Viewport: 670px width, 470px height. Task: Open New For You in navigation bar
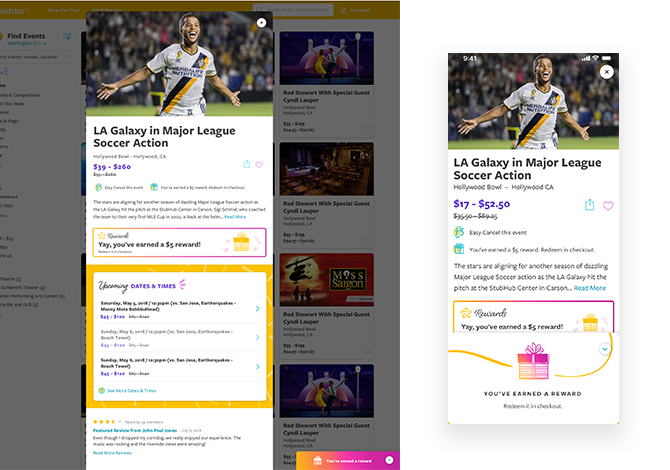coord(64,10)
